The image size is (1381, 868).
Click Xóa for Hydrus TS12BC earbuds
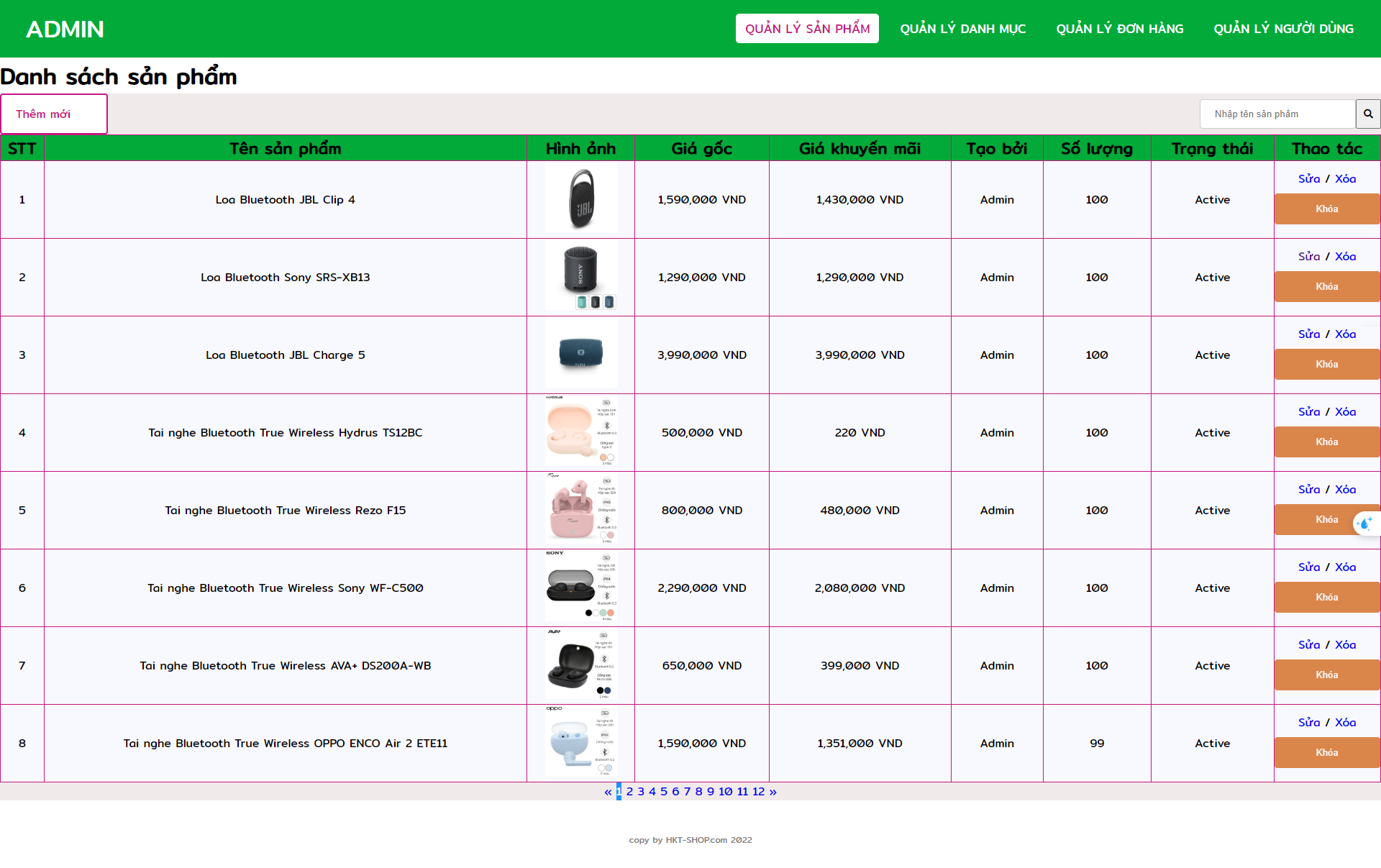pyautogui.click(x=1345, y=411)
